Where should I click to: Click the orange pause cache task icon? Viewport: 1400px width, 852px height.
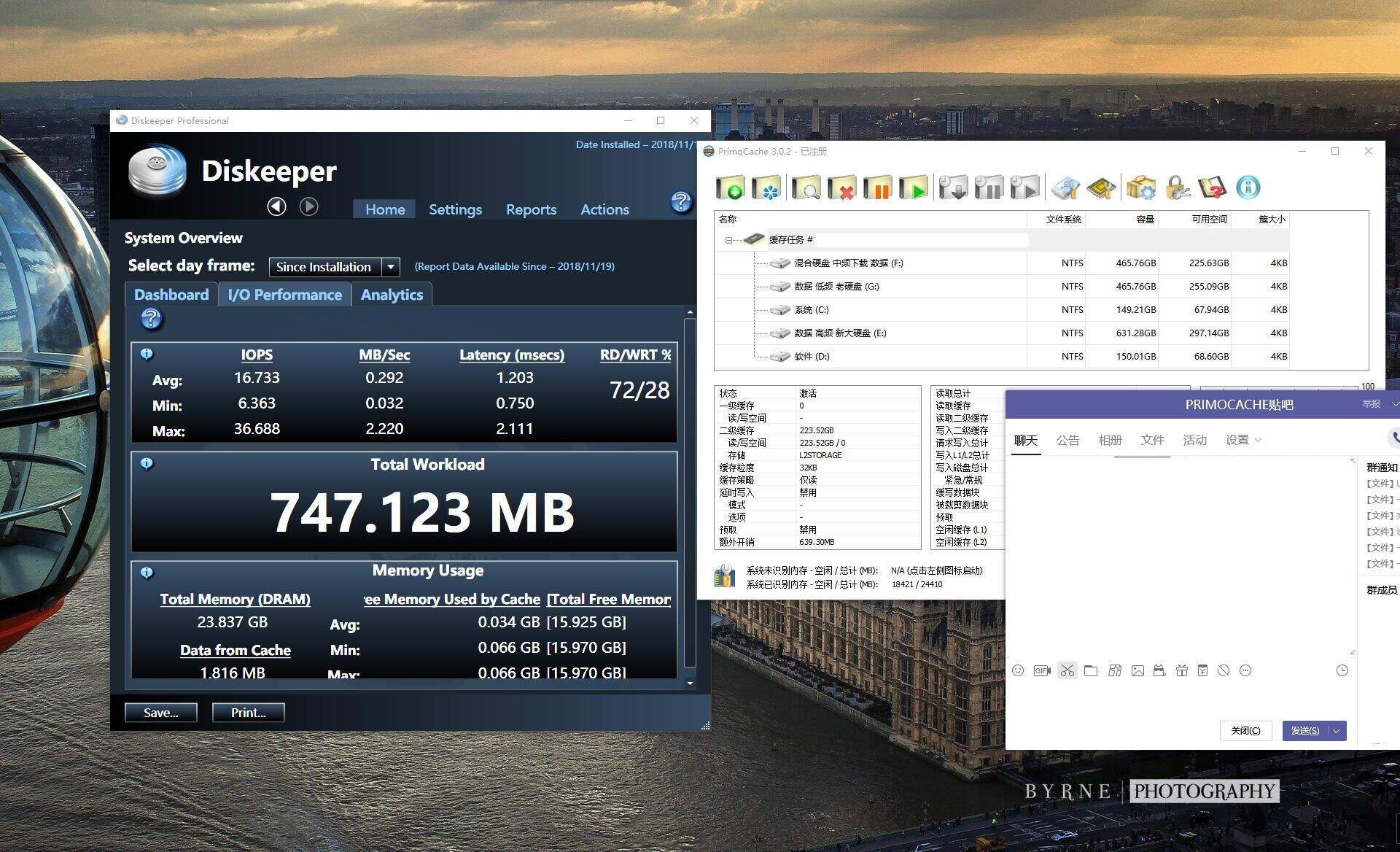tap(878, 187)
